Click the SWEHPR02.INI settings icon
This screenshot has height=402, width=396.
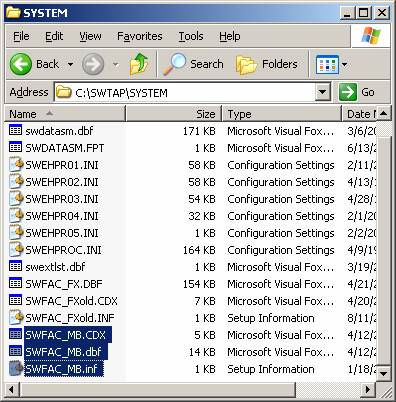(16, 182)
